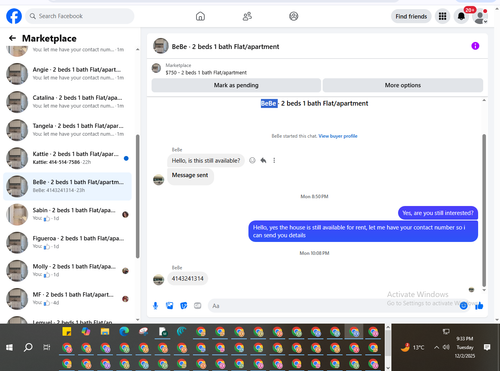
Task: Open Windows taskbar search
Action: [x=28, y=347]
